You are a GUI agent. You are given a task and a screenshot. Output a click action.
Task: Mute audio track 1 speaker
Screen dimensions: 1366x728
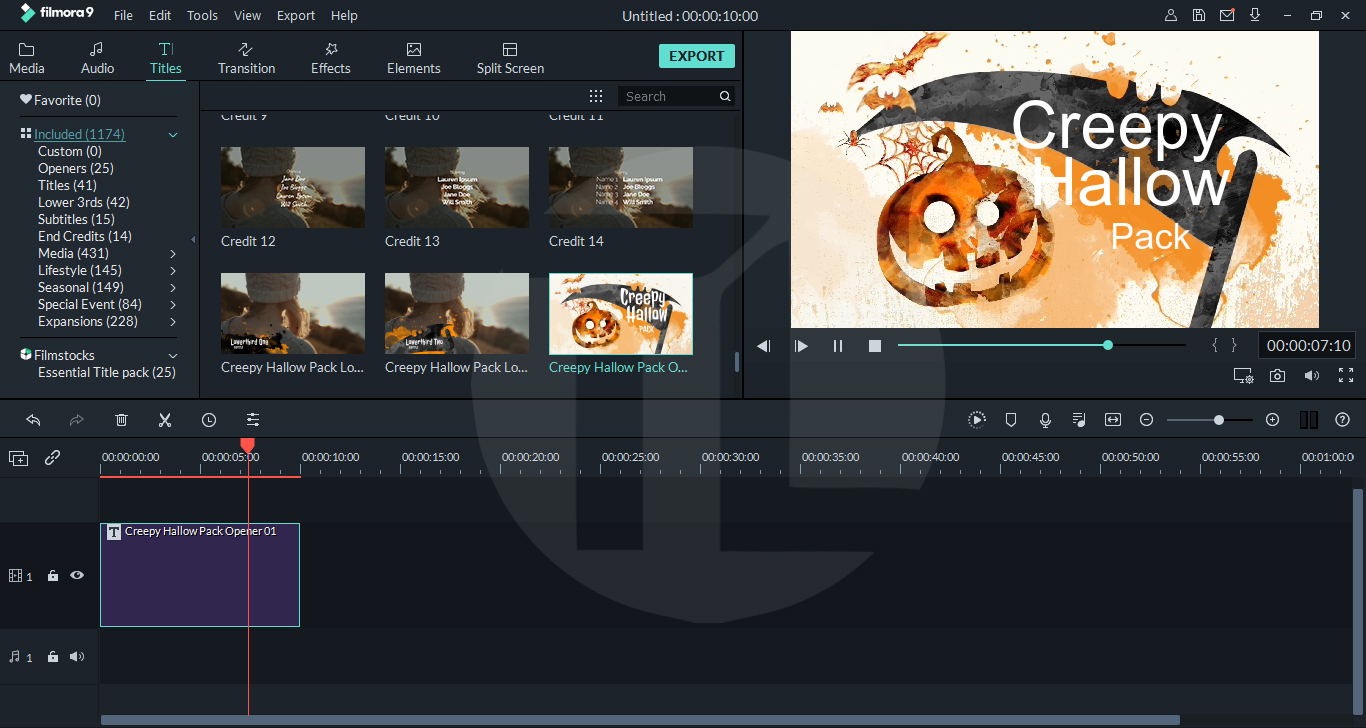click(77, 657)
